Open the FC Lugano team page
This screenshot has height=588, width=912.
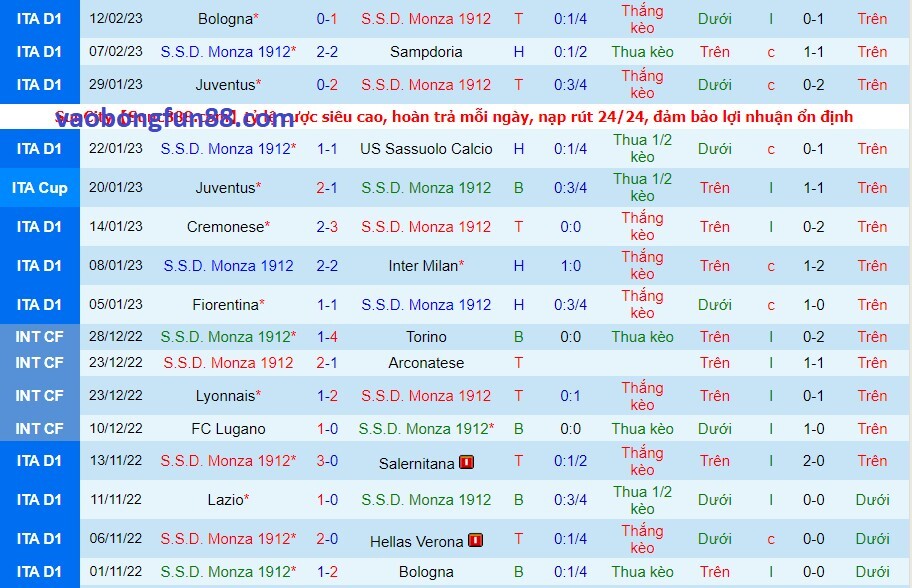pos(228,429)
